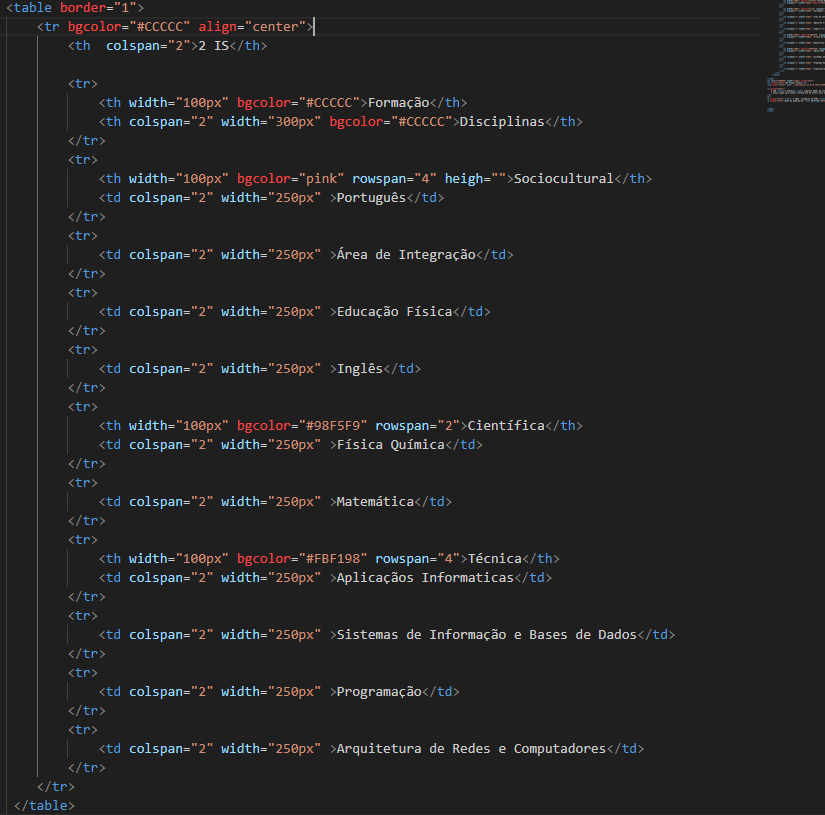Click the Programação cell text
825x815 pixels.
[x=379, y=692]
